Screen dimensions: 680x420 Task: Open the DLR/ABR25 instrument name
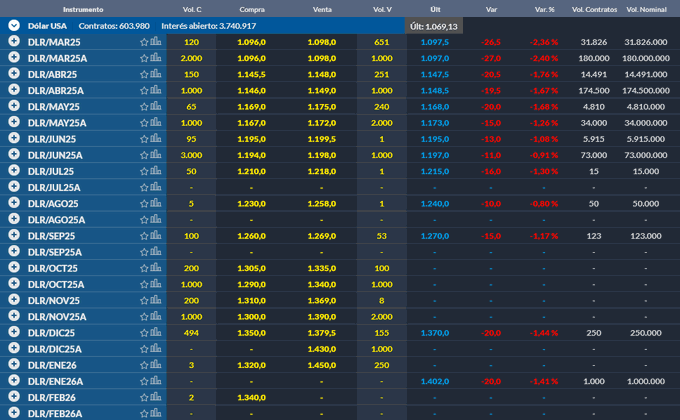(x=52, y=75)
